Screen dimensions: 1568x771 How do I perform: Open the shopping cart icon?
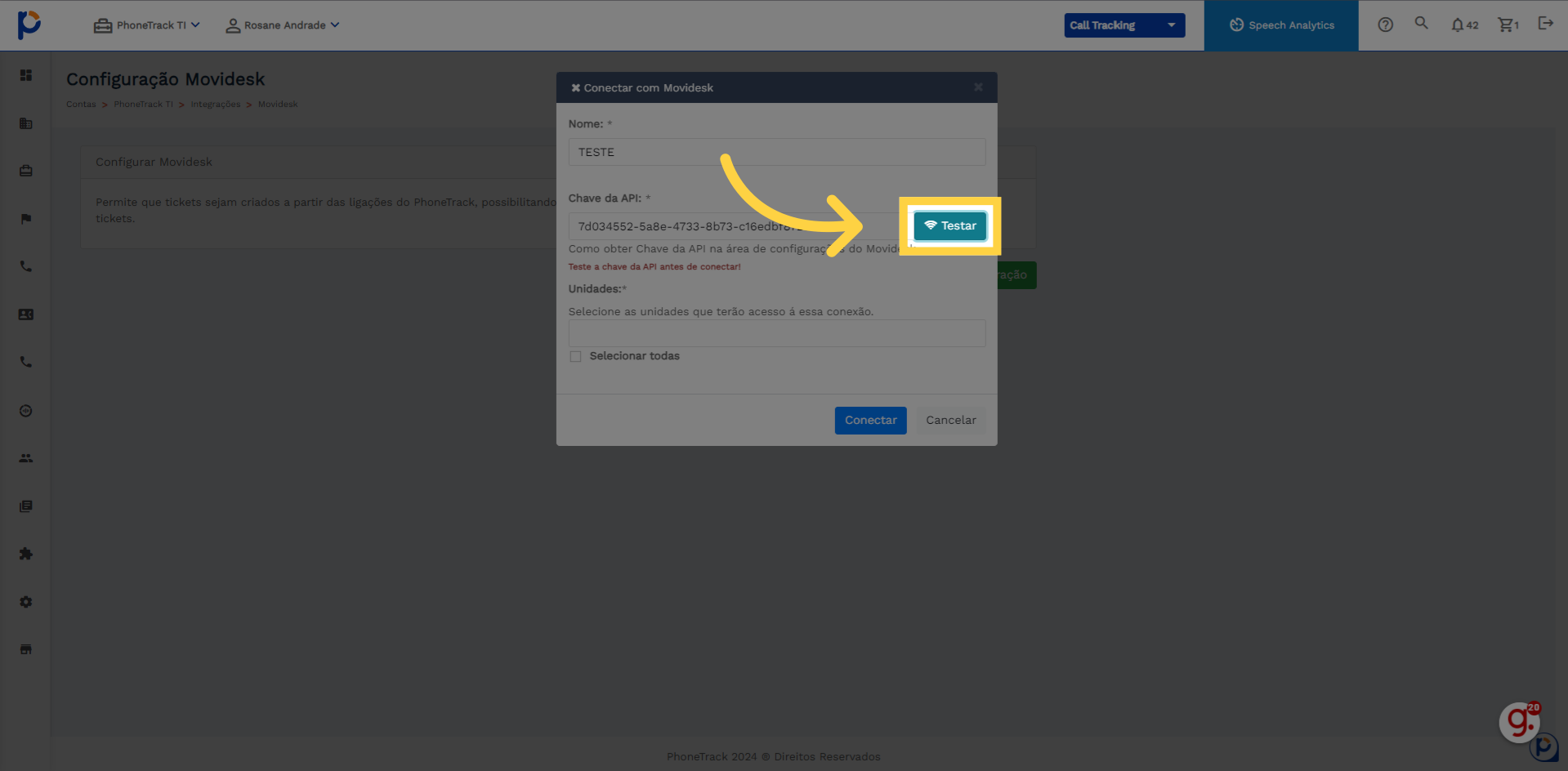coord(1508,25)
